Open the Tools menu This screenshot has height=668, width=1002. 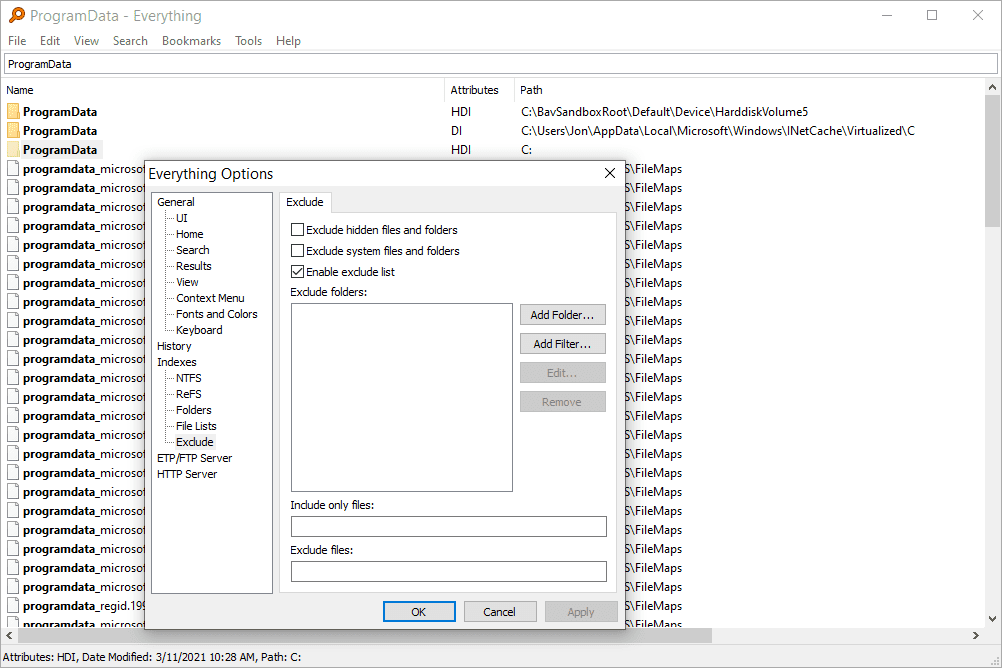(x=248, y=41)
